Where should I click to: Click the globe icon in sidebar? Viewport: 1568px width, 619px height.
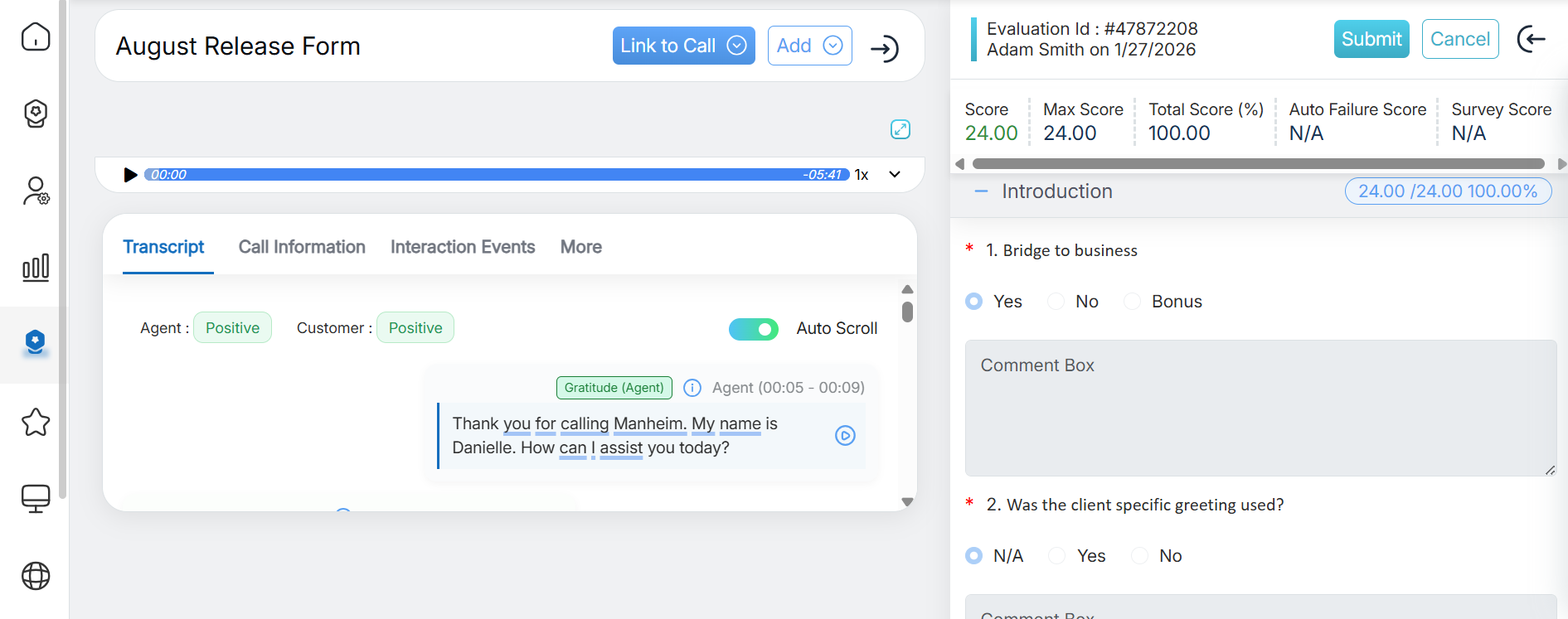coord(36,576)
